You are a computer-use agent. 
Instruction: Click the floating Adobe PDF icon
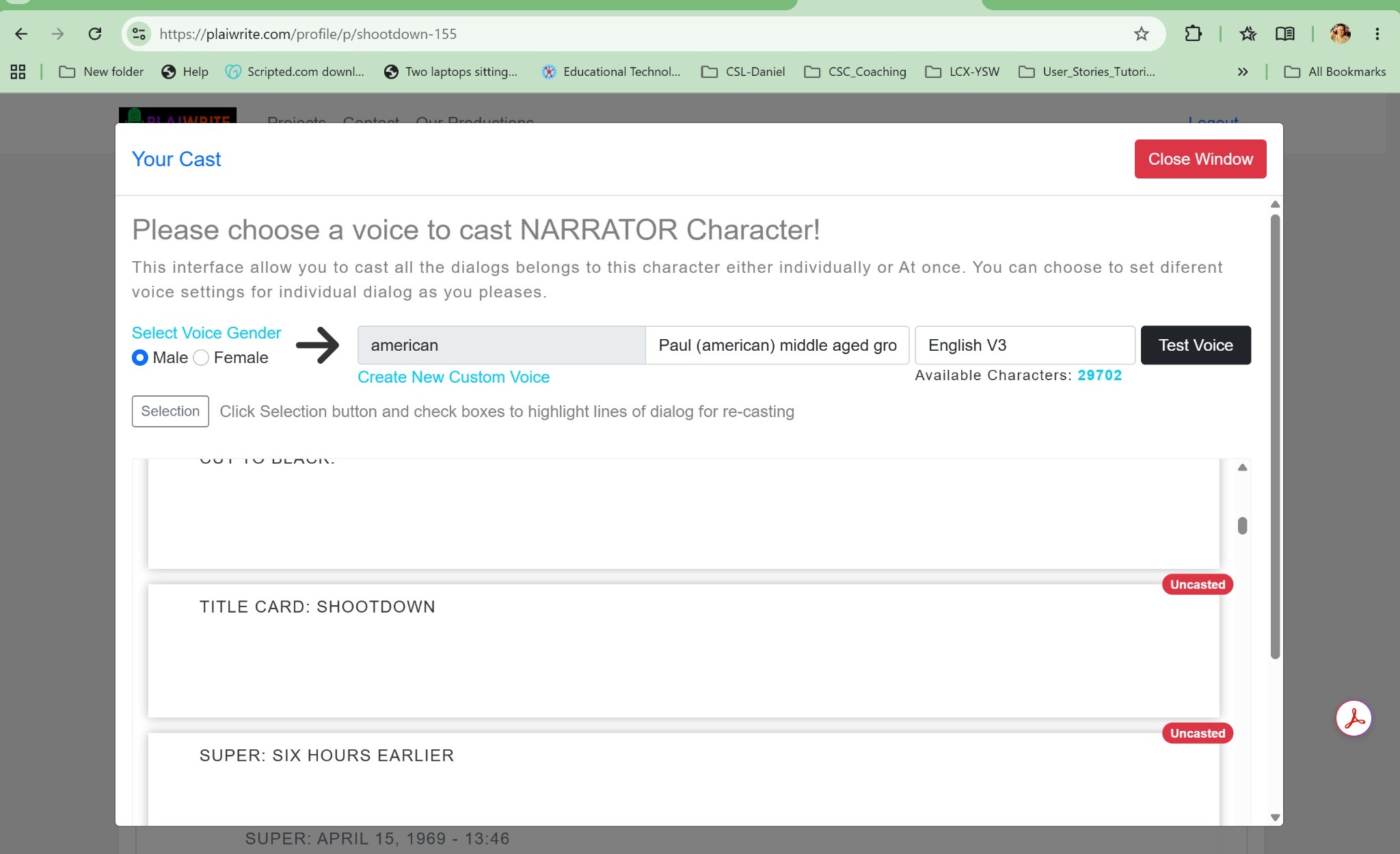coord(1354,719)
